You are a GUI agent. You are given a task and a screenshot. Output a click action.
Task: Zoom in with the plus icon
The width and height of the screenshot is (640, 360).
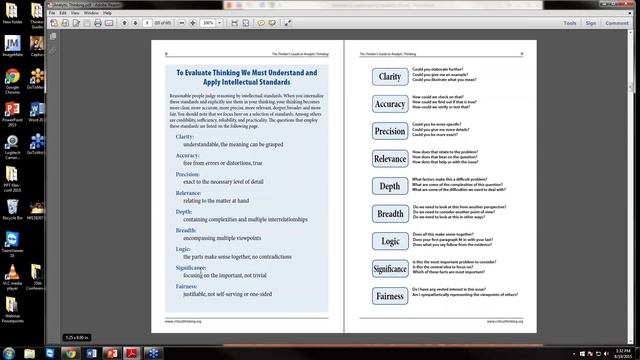[x=193, y=23]
